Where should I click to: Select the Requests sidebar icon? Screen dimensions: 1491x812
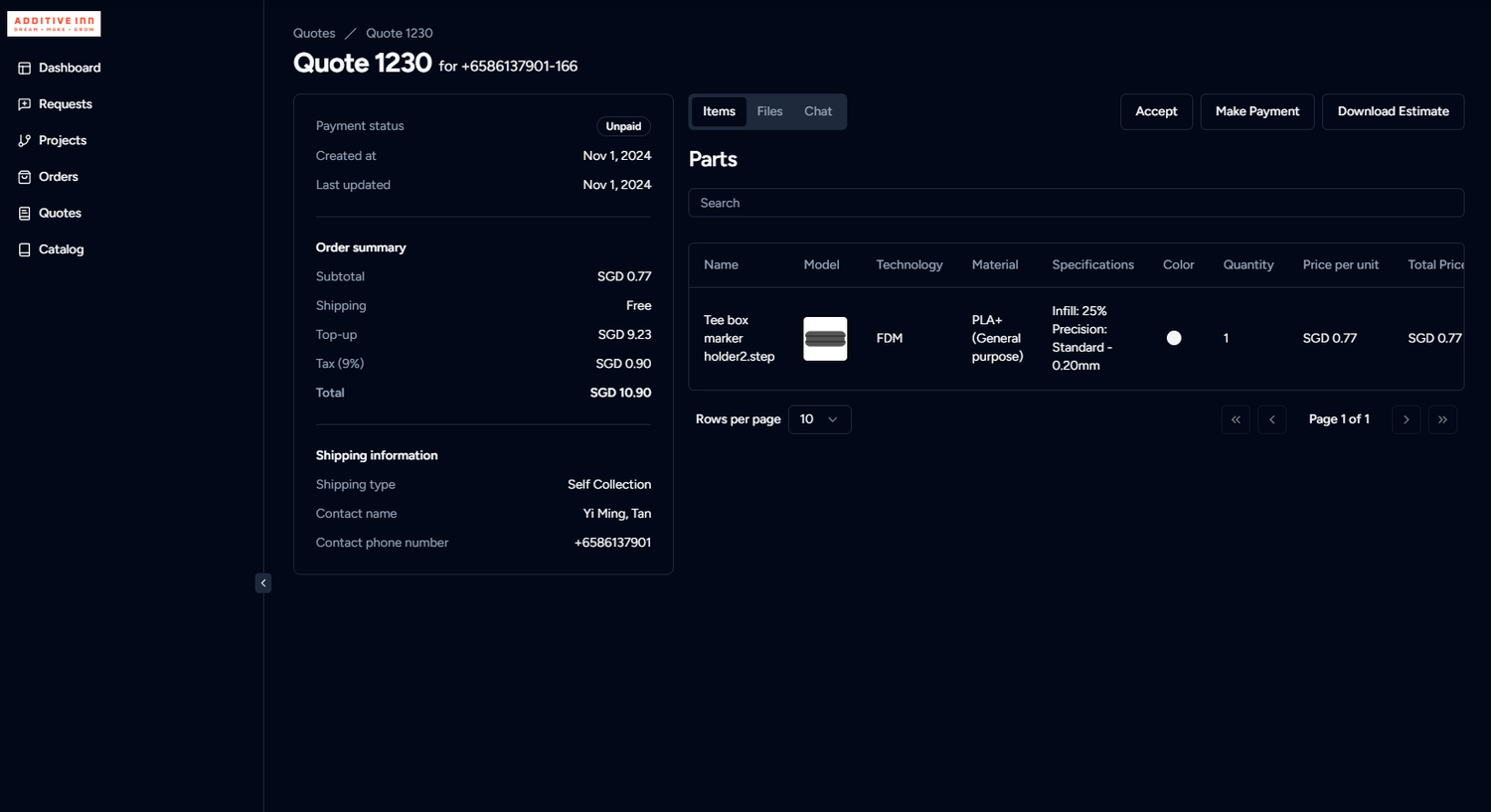tap(66, 103)
